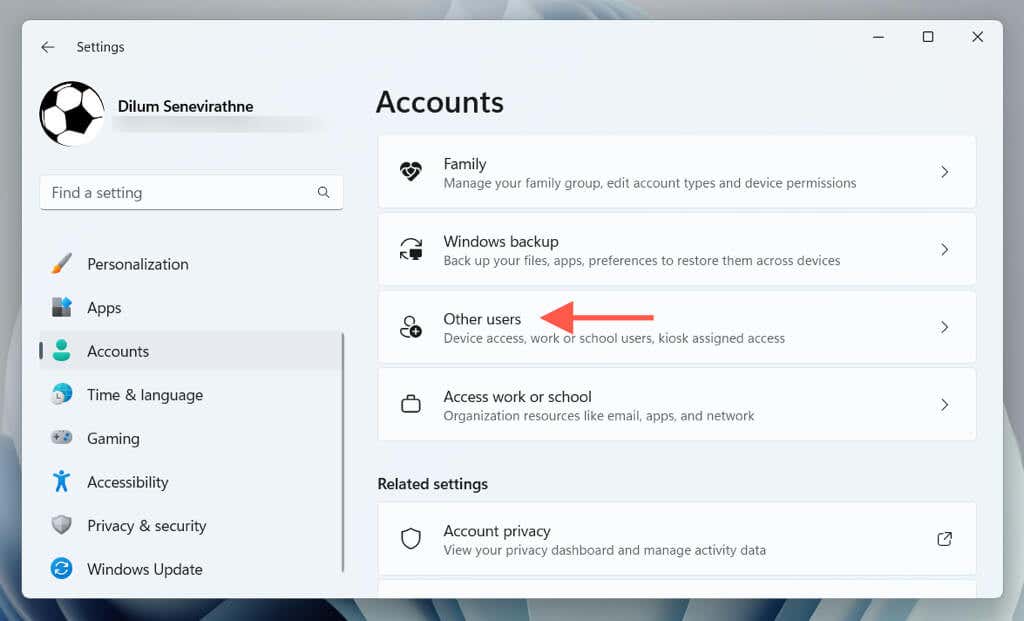Viewport: 1024px width, 621px height.
Task: Select the Accessibility figure icon
Action: [x=61, y=481]
